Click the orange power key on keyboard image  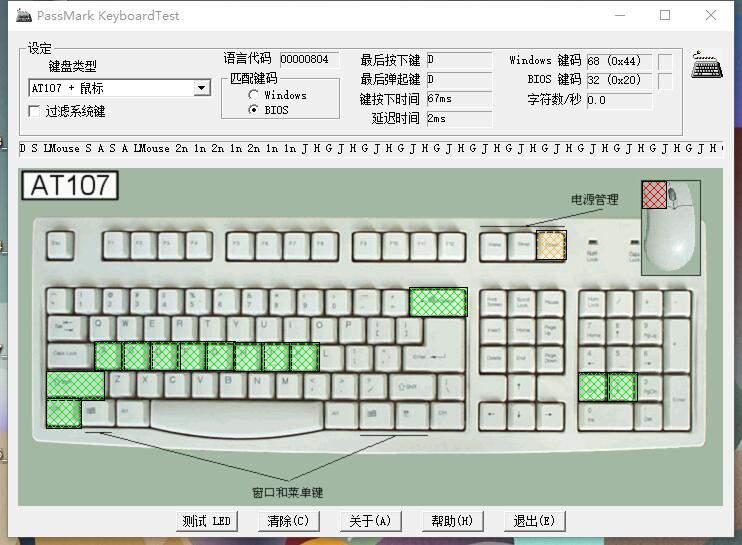pos(551,245)
